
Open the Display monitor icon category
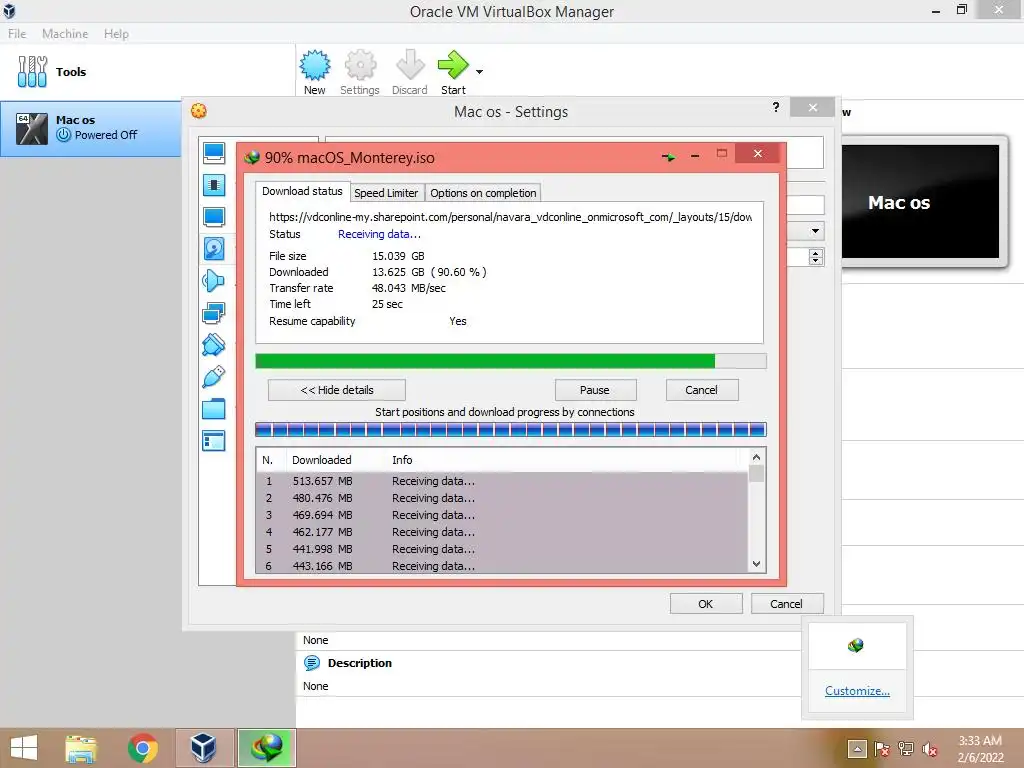pyautogui.click(x=214, y=217)
